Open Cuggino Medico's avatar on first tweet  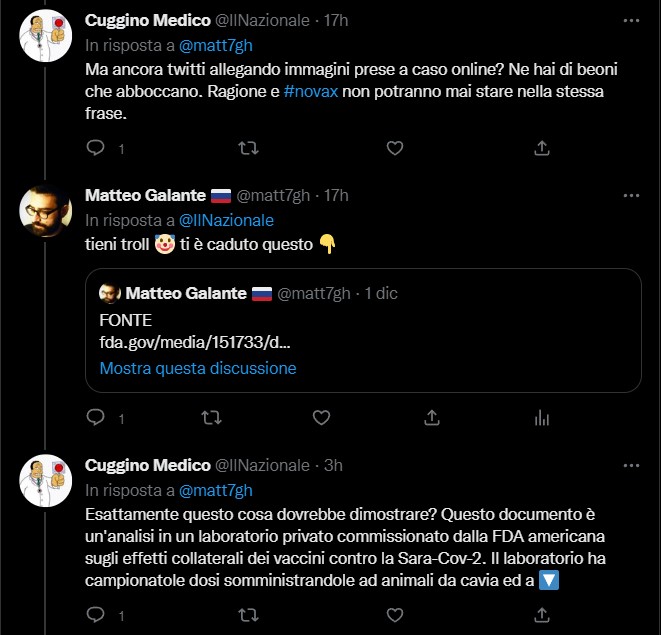[x=45, y=38]
